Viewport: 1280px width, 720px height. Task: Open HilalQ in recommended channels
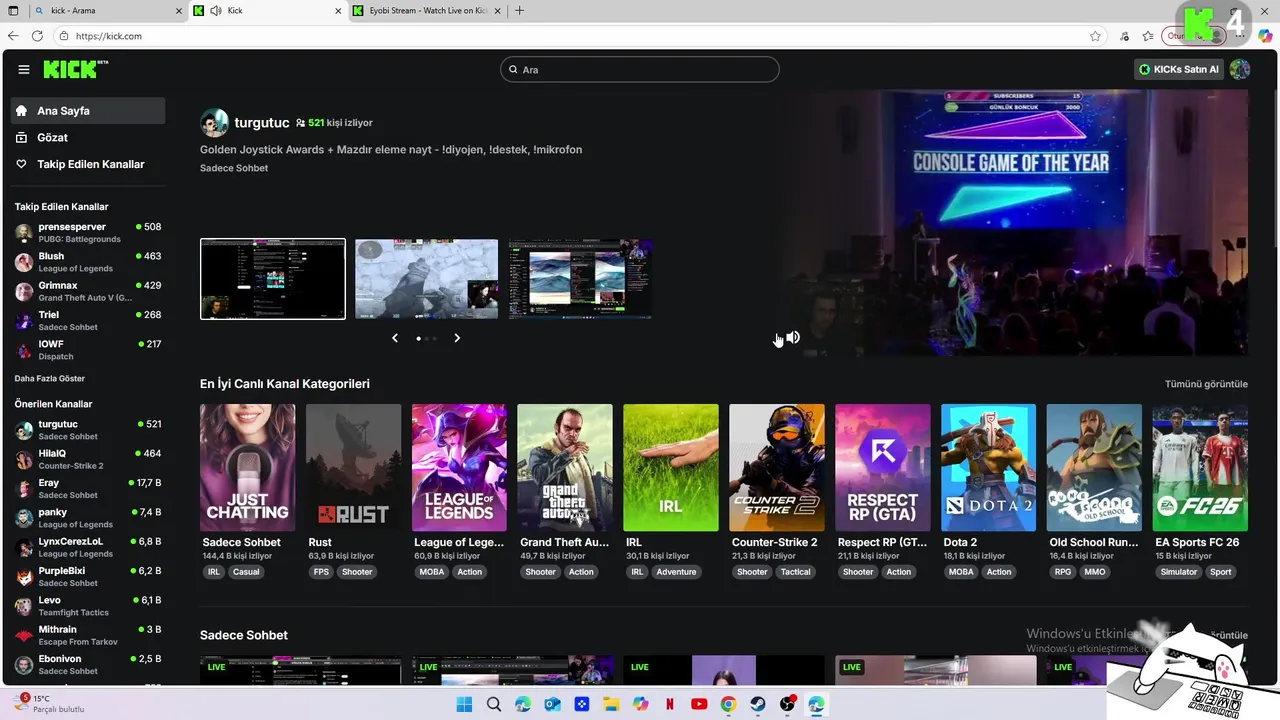pos(88,459)
